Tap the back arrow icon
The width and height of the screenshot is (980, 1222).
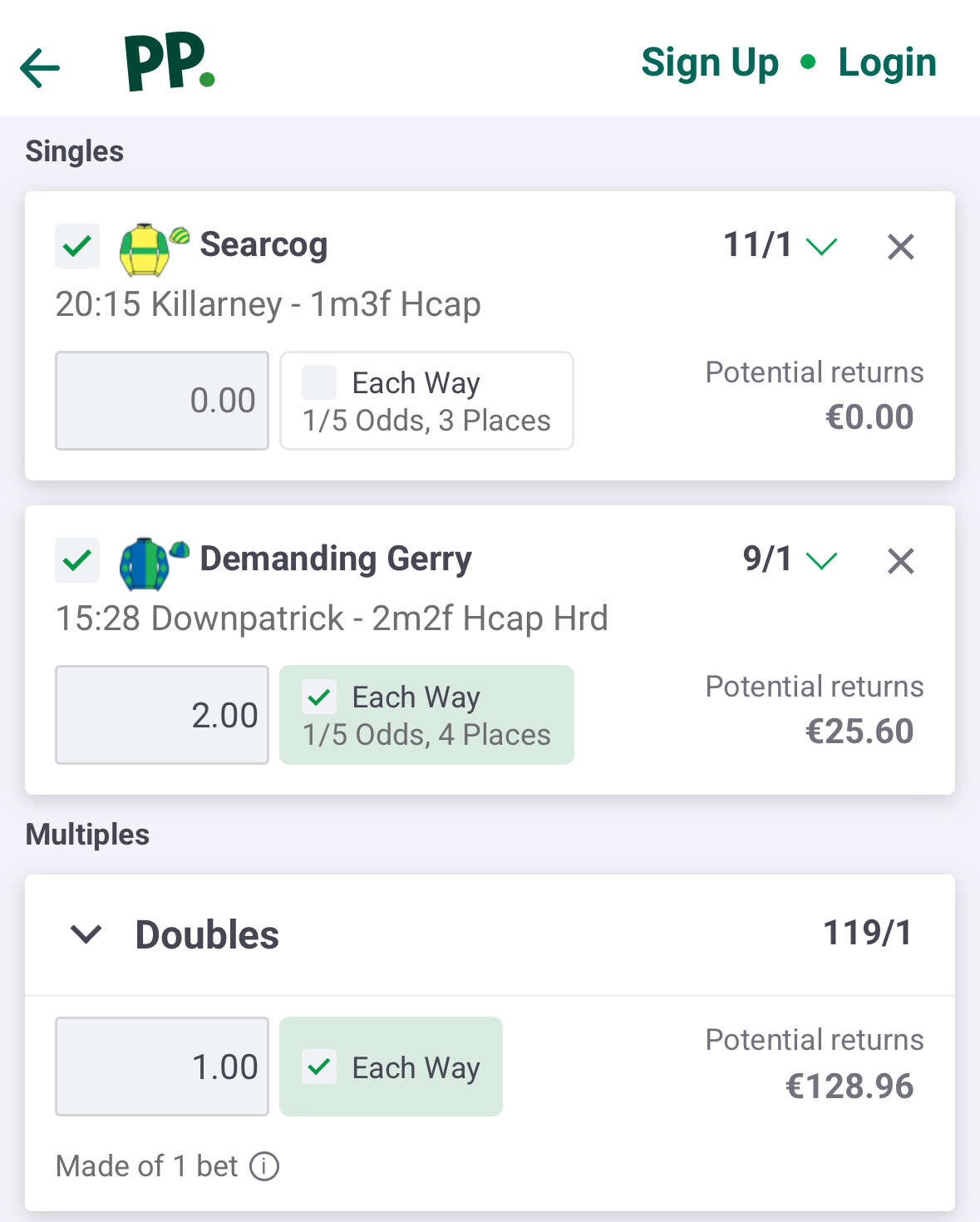pos(40,67)
